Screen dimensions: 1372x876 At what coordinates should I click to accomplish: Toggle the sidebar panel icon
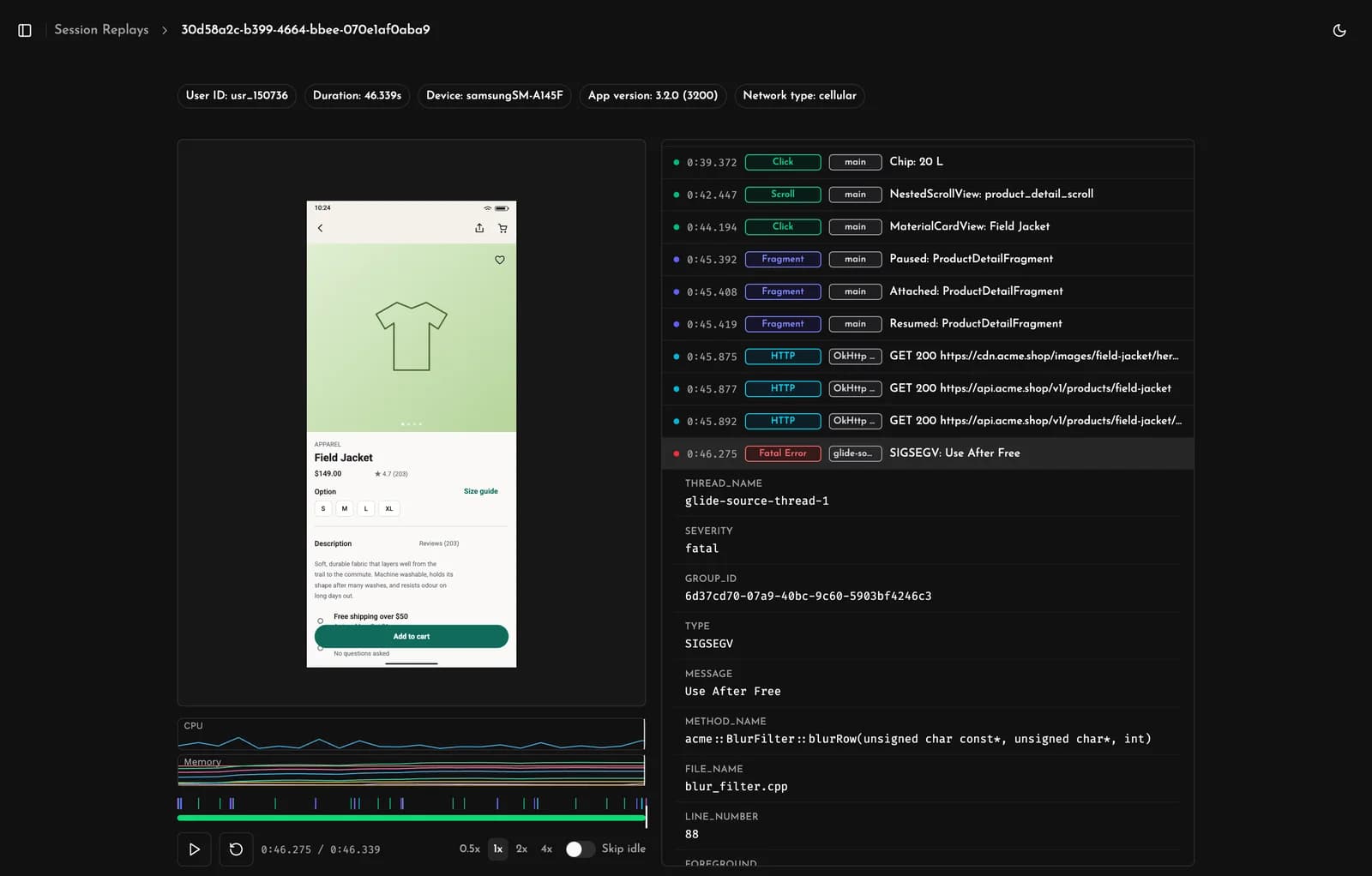25,30
